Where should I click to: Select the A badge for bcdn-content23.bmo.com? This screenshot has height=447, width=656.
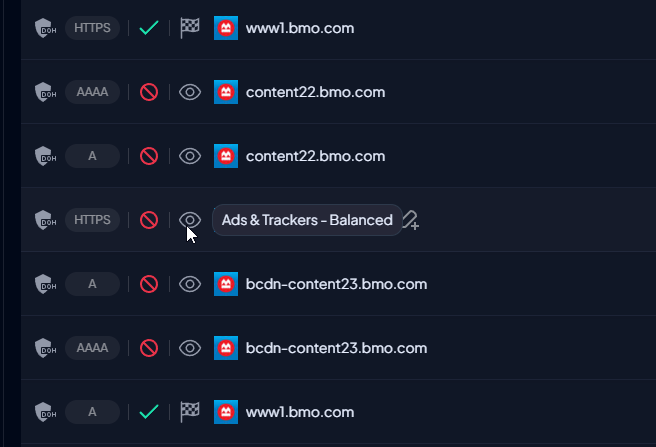92,284
